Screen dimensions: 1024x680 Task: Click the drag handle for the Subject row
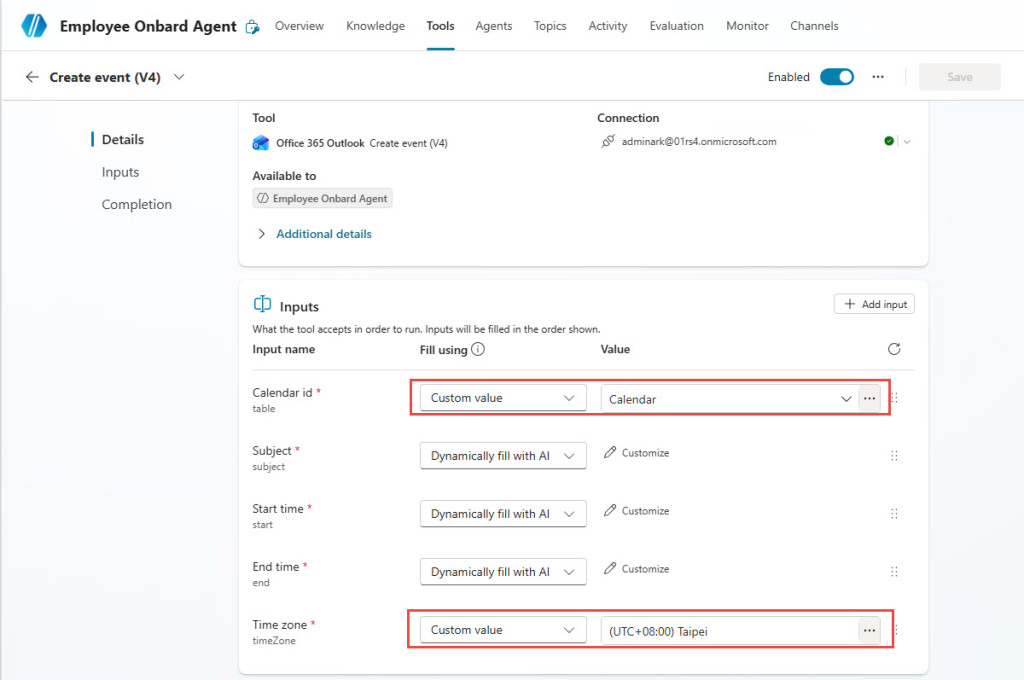[894, 456]
